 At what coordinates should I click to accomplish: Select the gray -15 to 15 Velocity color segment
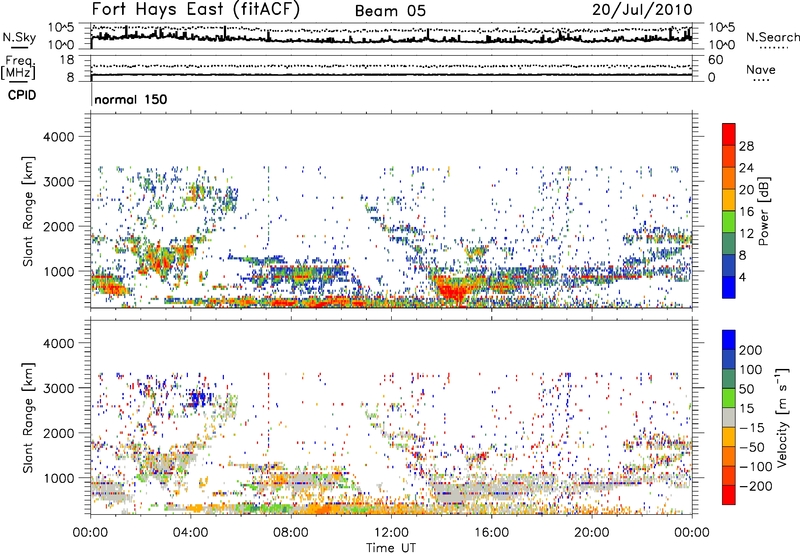pyautogui.click(x=729, y=417)
